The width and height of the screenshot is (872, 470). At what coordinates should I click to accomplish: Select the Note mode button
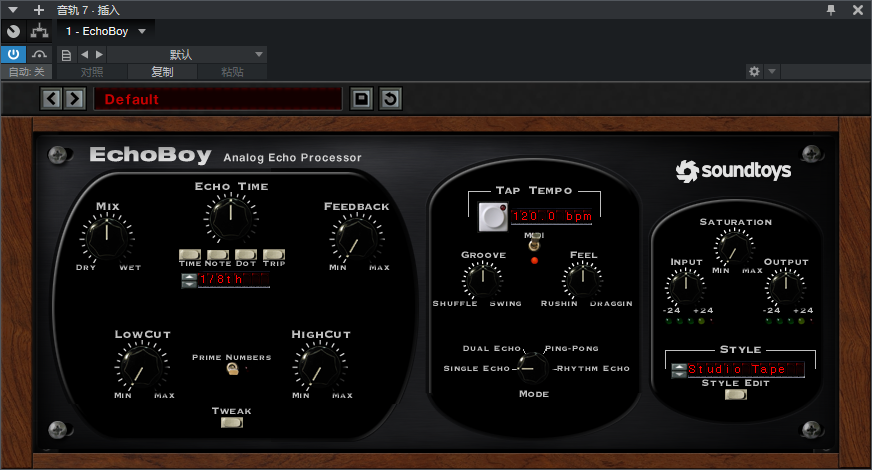[x=217, y=255]
